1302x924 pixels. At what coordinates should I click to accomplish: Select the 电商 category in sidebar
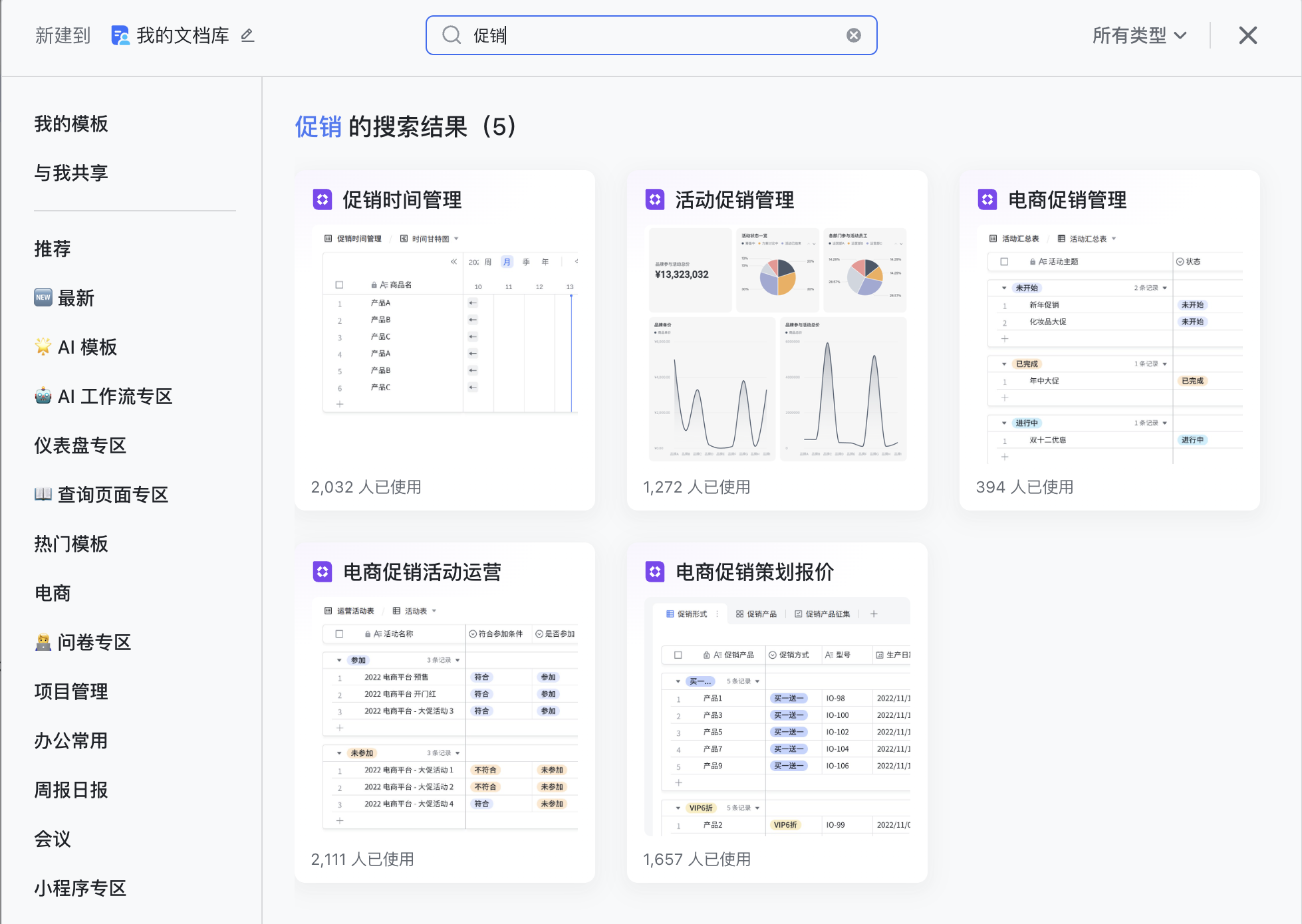[53, 593]
